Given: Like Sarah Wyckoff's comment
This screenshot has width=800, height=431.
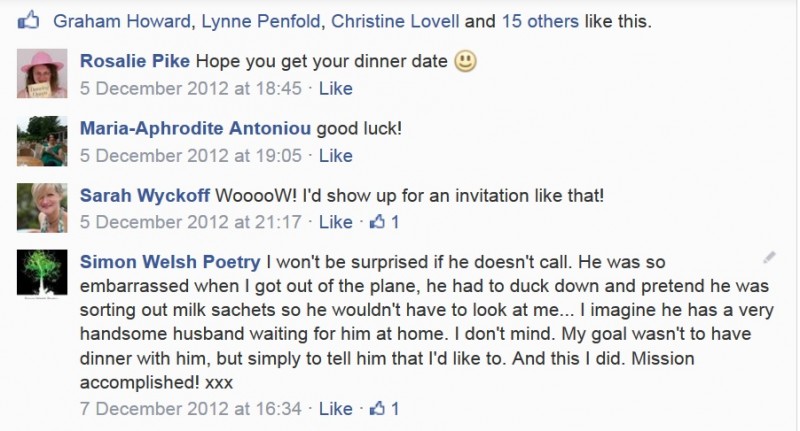Looking at the screenshot, I should (x=336, y=222).
